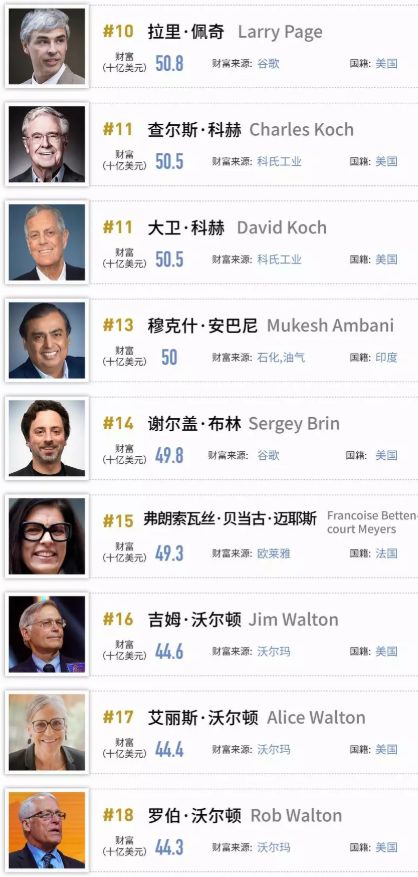
Task: Select Jim Walton's portrait thumbnail
Action: pyautogui.click(x=47, y=634)
